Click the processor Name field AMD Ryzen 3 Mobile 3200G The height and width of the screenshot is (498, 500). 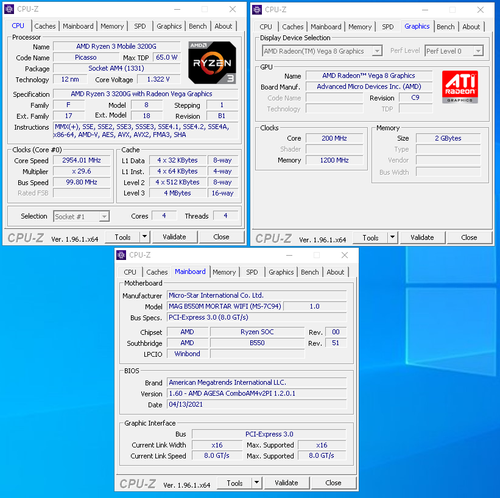coord(116,46)
